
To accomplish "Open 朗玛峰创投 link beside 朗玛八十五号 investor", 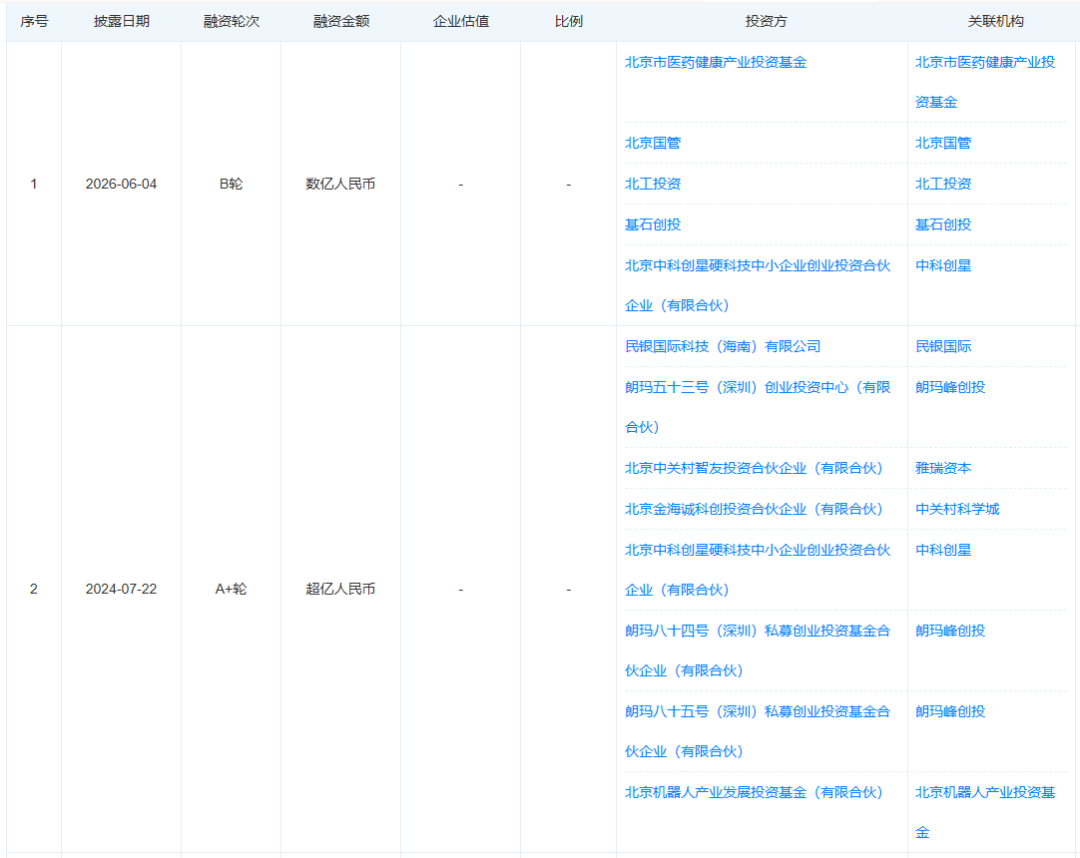I will pos(950,711).
